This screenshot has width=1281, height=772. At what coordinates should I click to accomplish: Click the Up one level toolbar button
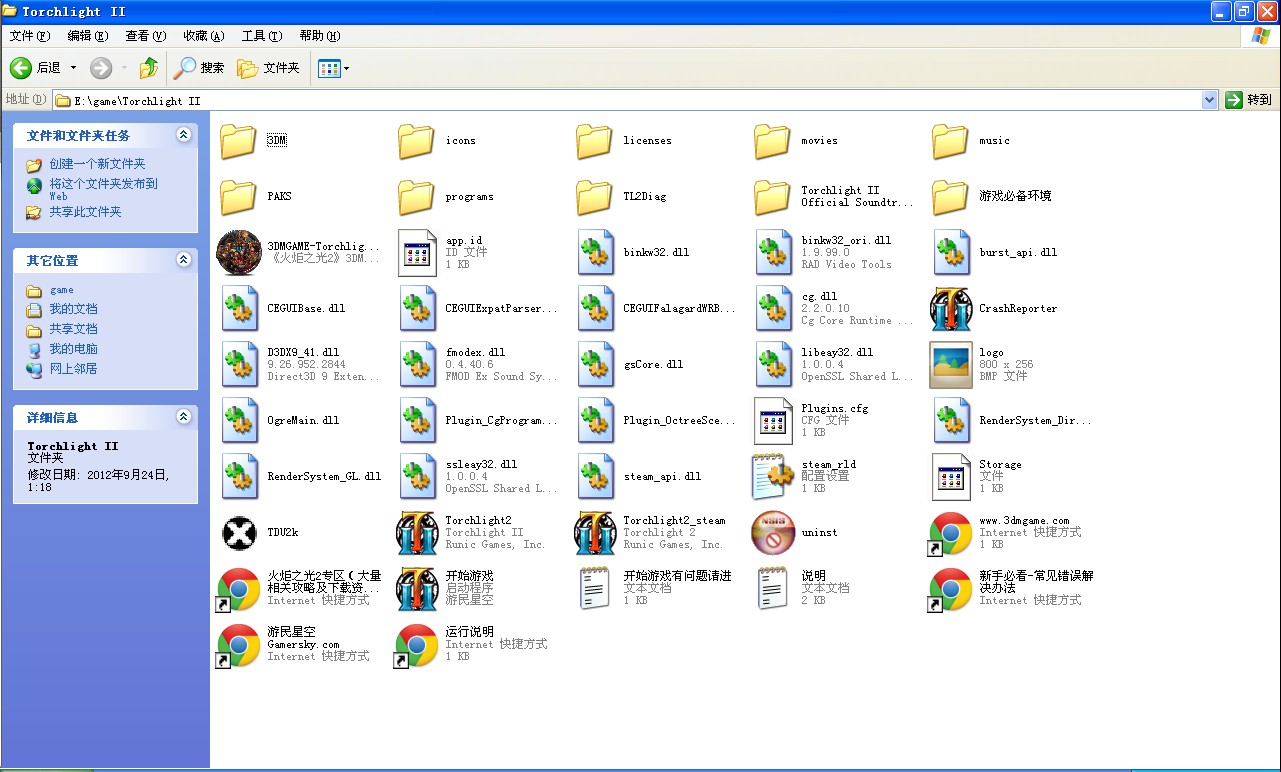coord(148,68)
